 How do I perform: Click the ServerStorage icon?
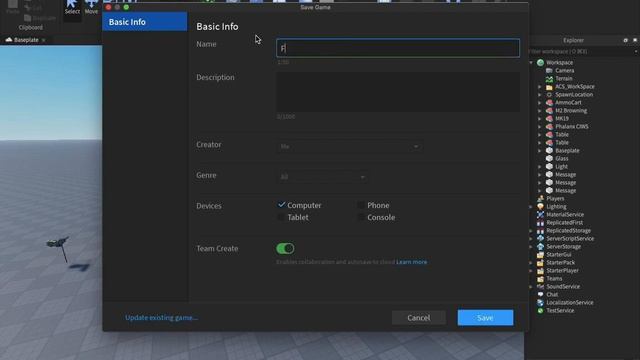[540, 247]
